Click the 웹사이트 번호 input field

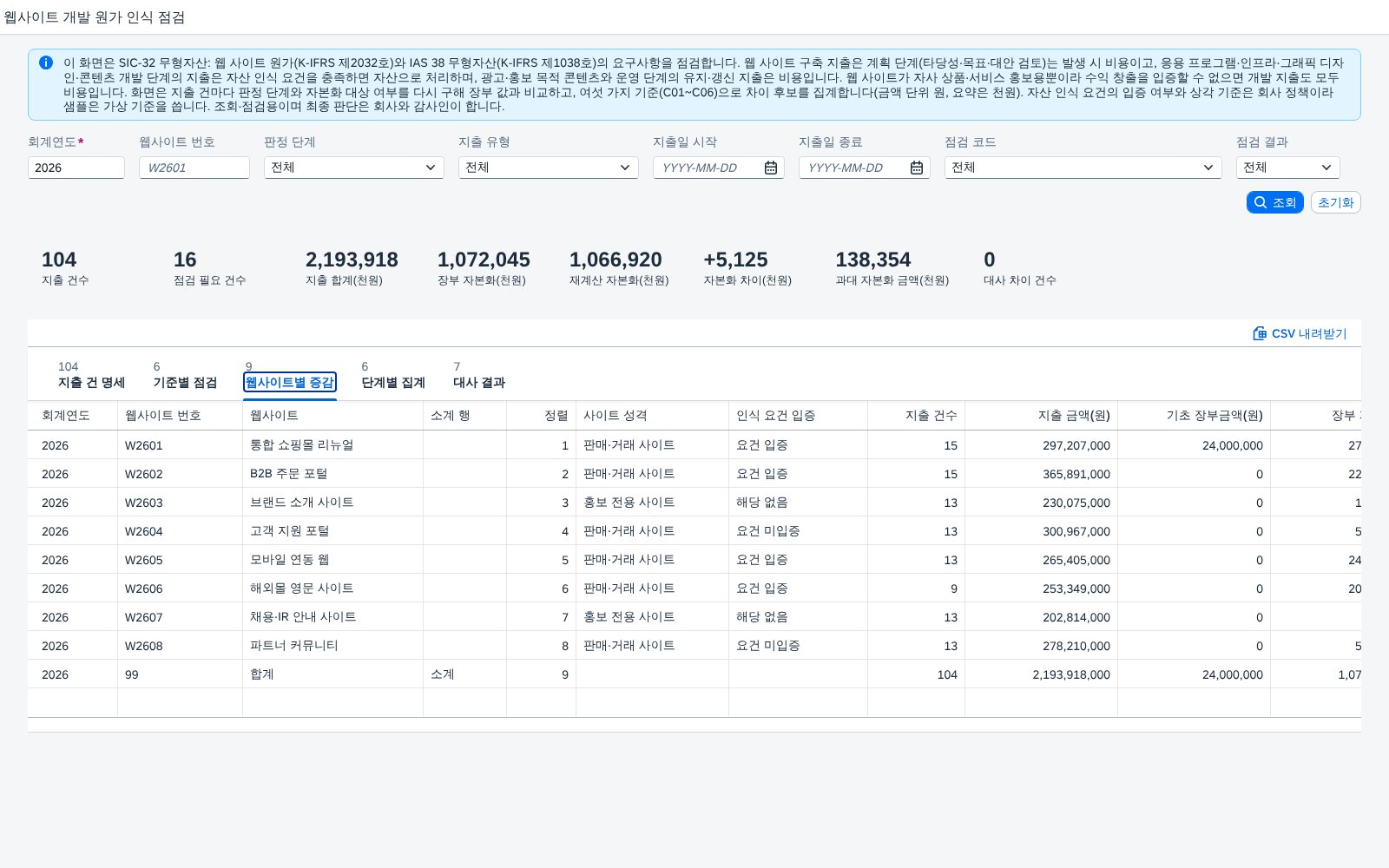pos(194,168)
